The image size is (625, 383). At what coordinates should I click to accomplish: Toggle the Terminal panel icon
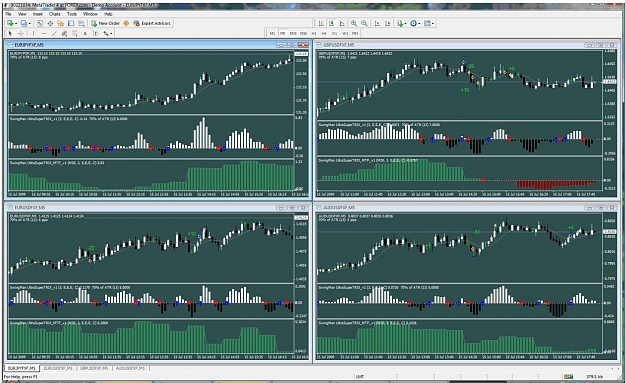71,24
